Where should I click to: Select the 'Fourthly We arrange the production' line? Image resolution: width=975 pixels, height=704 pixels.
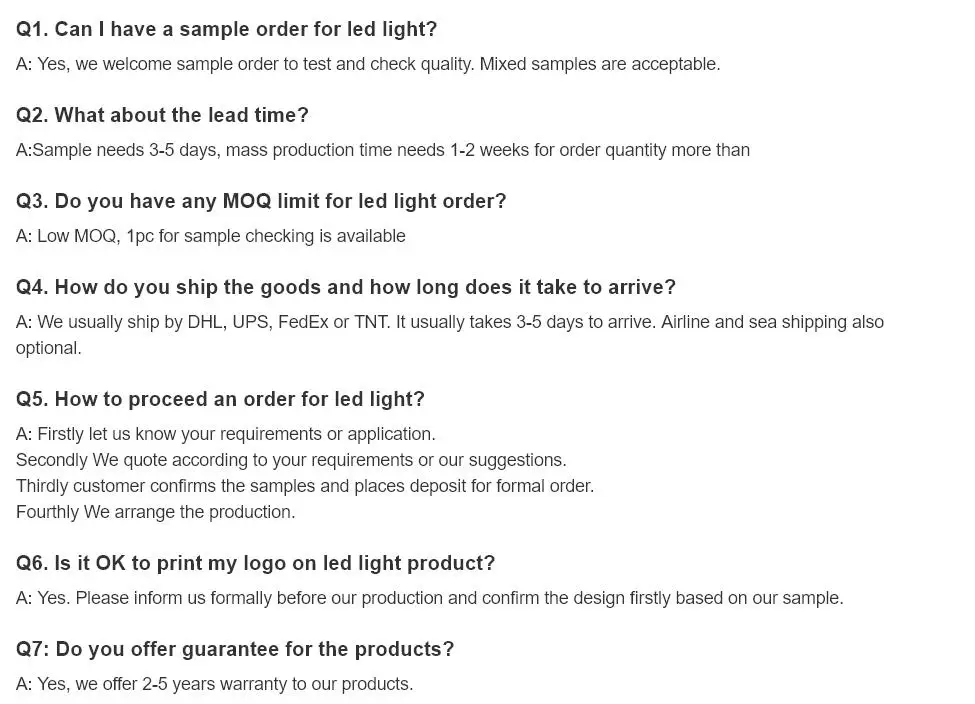155,512
